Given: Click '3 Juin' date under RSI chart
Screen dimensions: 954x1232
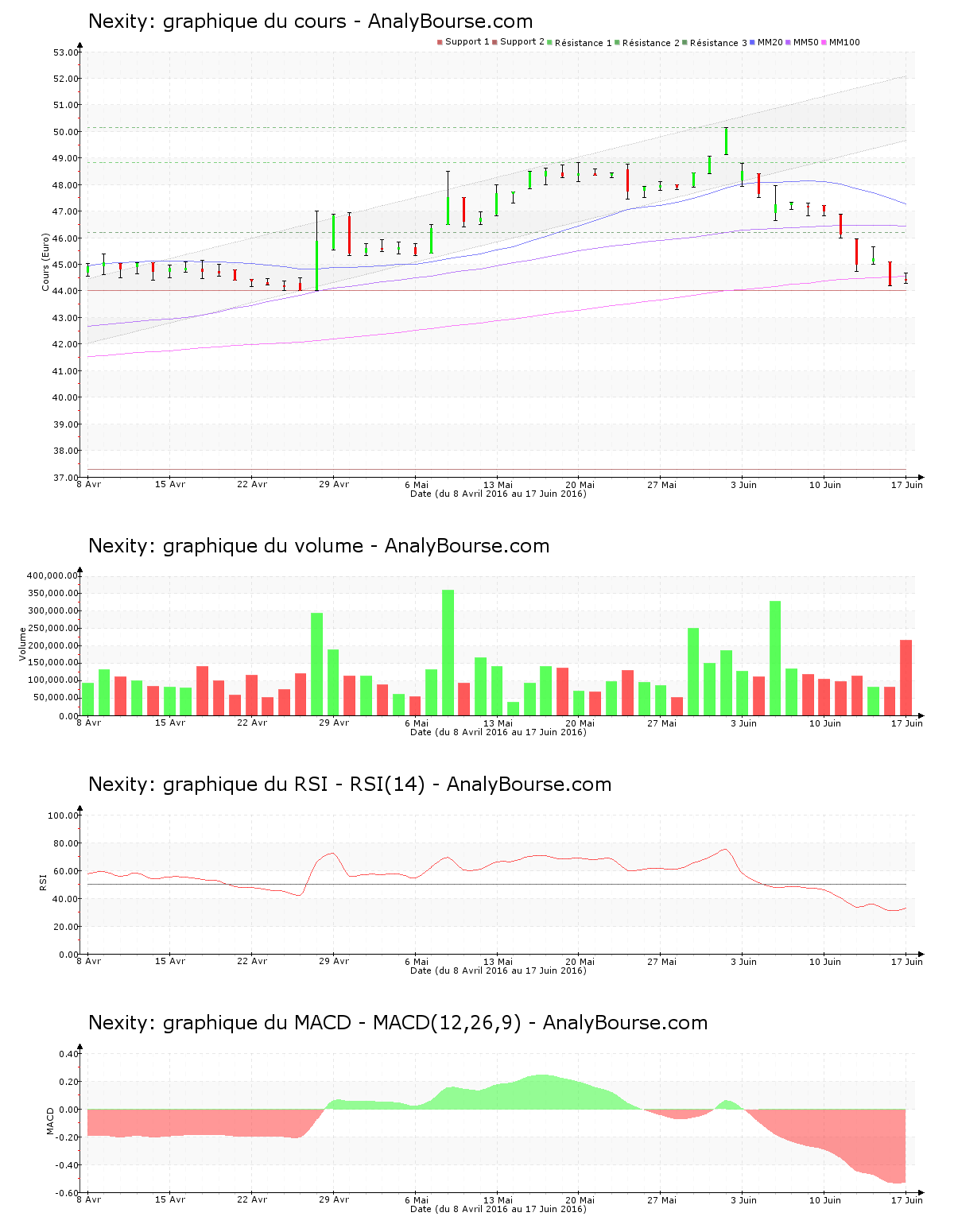Looking at the screenshot, I should [x=743, y=962].
